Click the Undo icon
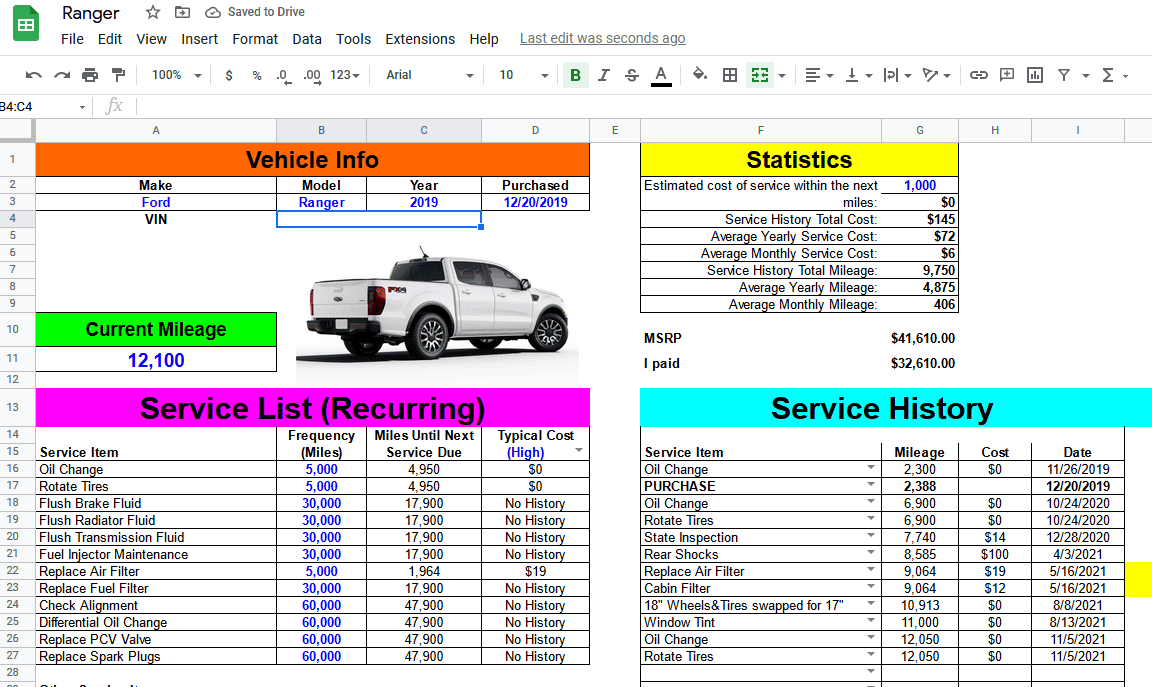This screenshot has height=687, width=1152. click(34, 75)
